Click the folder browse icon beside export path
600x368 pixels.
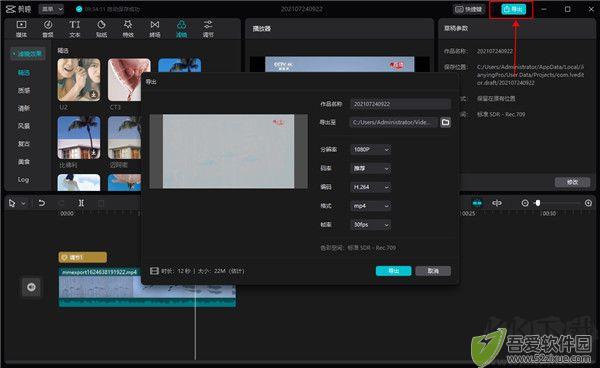(445, 122)
